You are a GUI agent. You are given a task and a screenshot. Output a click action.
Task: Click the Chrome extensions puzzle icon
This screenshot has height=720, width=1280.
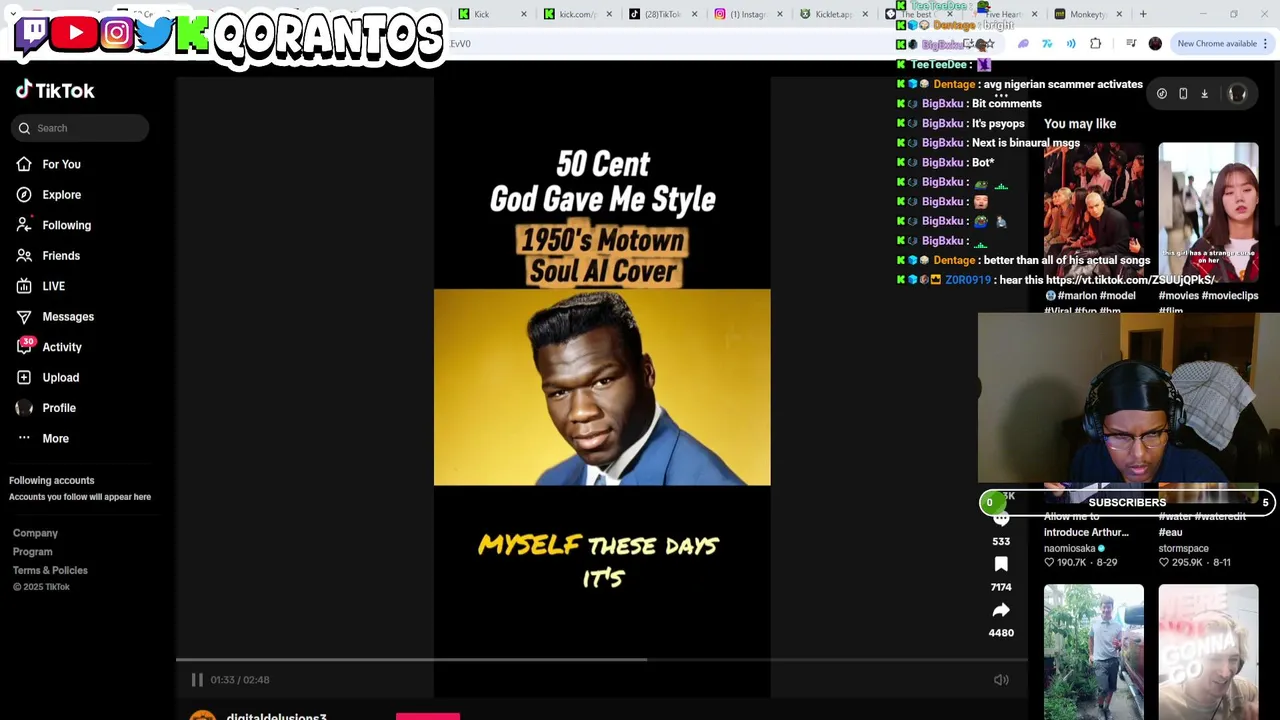1095,44
